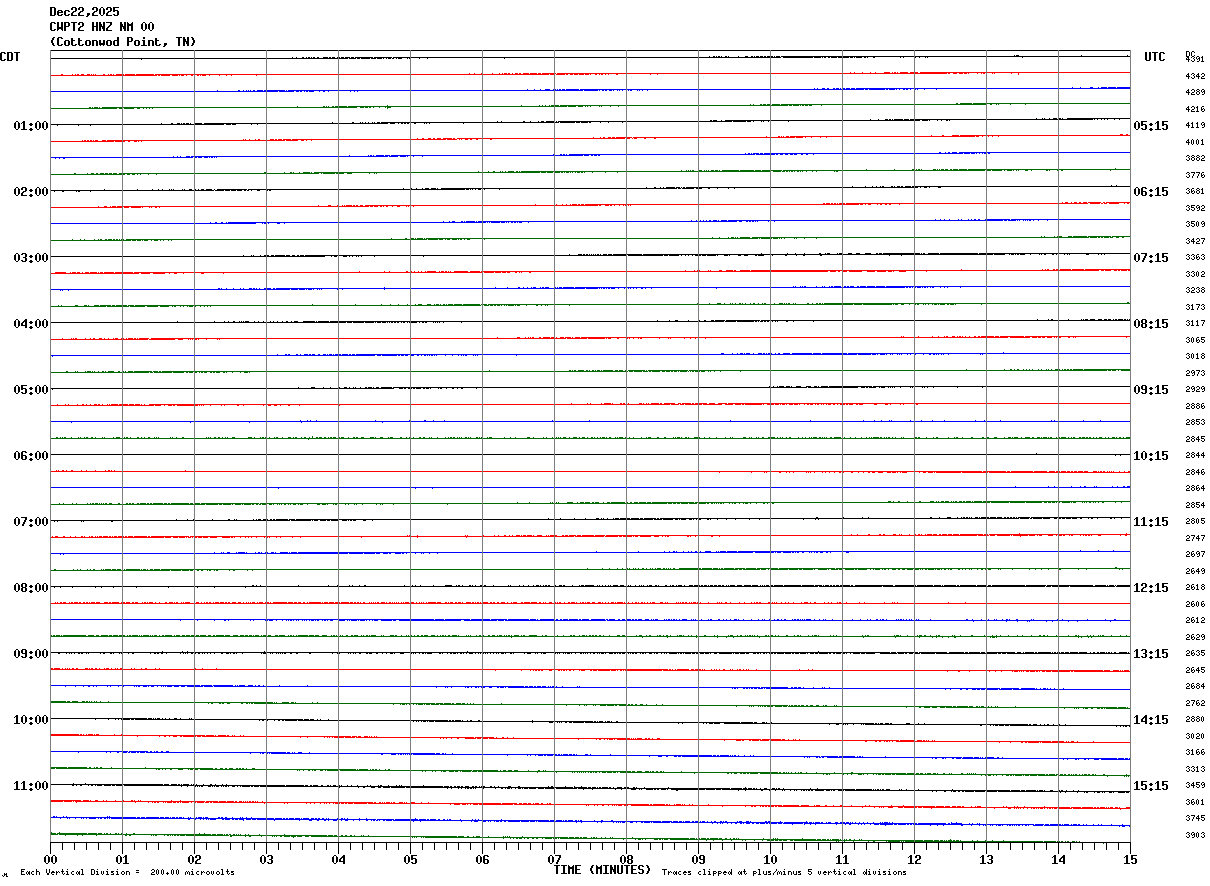Click the DC offset value 2635

pos(1195,653)
